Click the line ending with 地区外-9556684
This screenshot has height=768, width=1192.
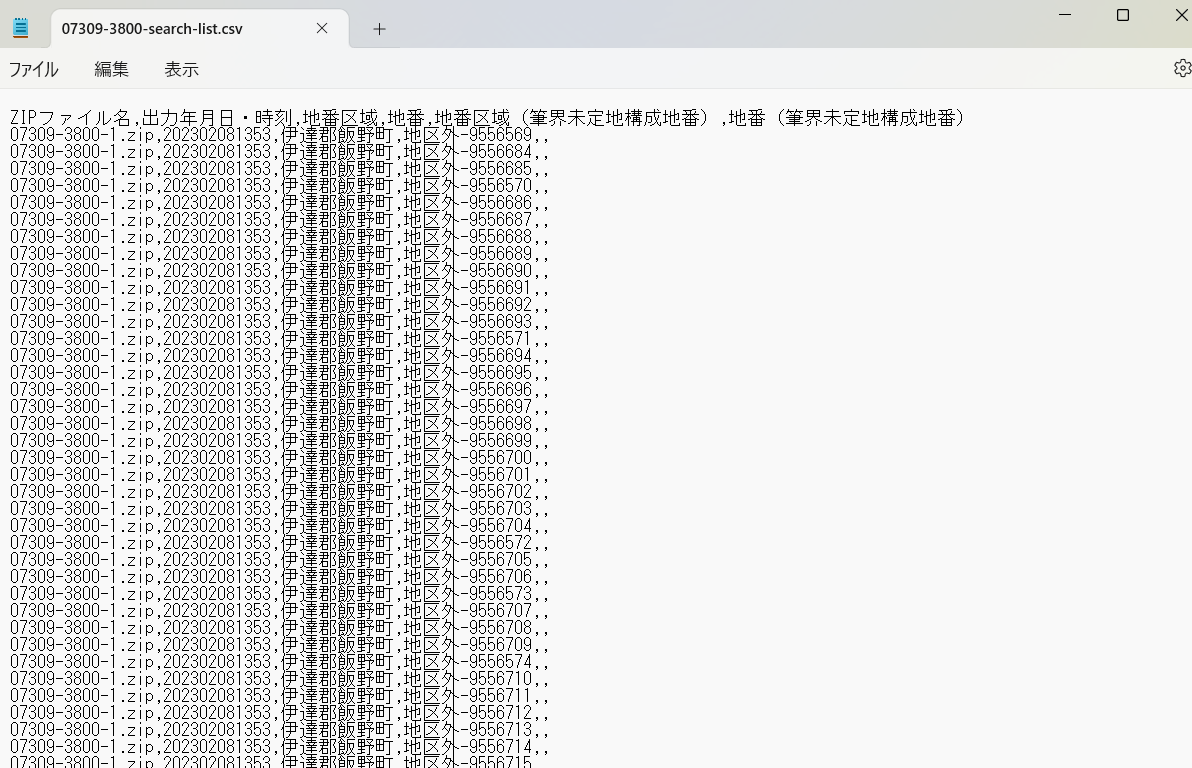pyautogui.click(x=279, y=152)
